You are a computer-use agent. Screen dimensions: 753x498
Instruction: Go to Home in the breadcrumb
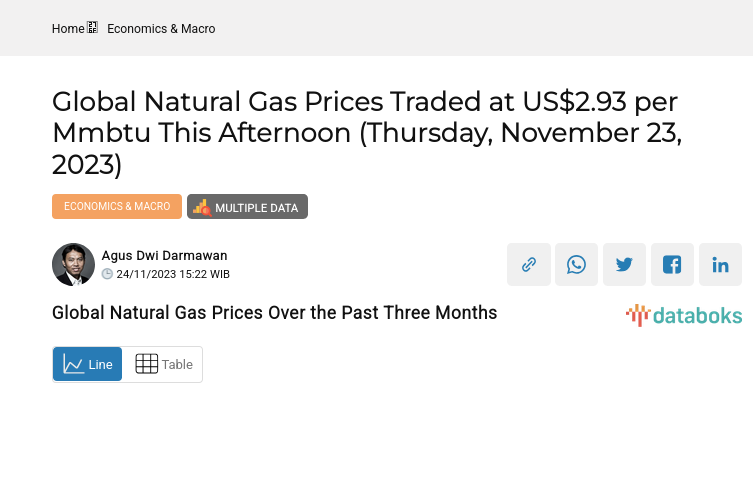click(x=68, y=29)
